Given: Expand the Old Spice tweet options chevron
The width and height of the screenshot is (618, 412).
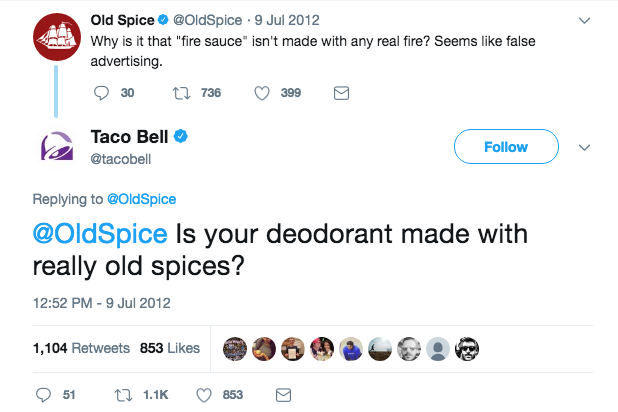Looking at the screenshot, I should tap(587, 20).
